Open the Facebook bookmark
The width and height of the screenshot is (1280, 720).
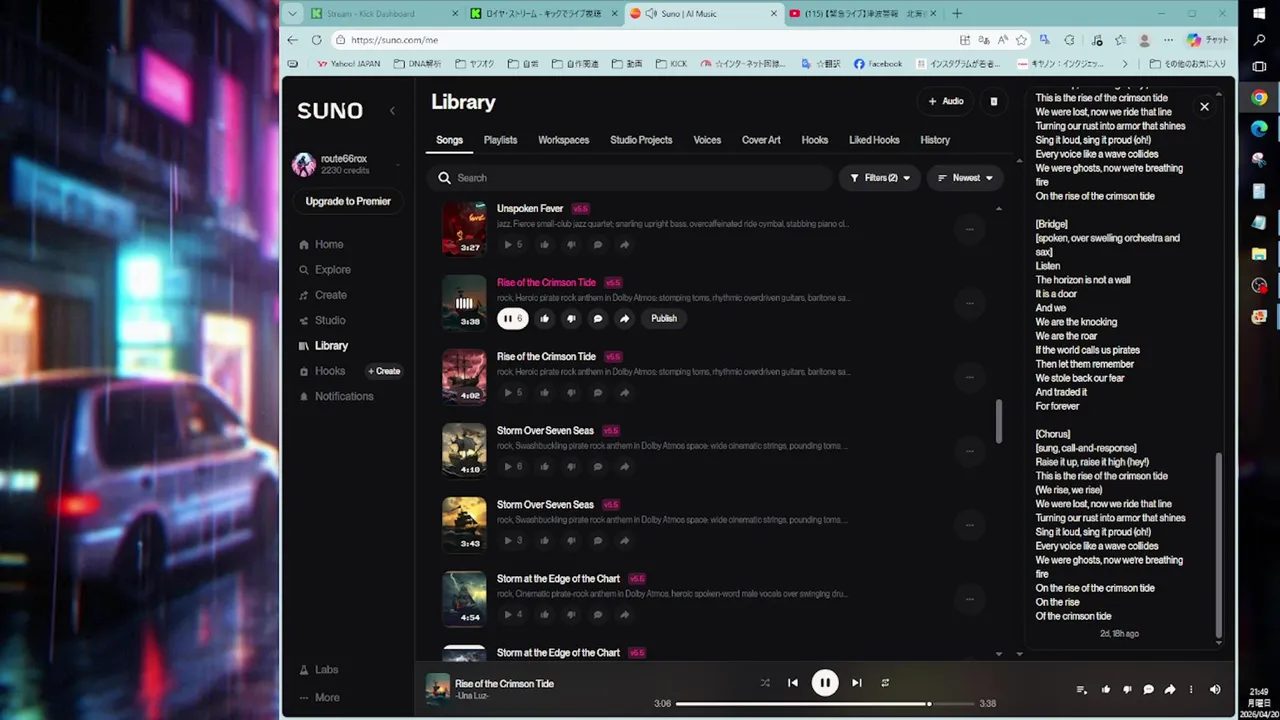[878, 64]
